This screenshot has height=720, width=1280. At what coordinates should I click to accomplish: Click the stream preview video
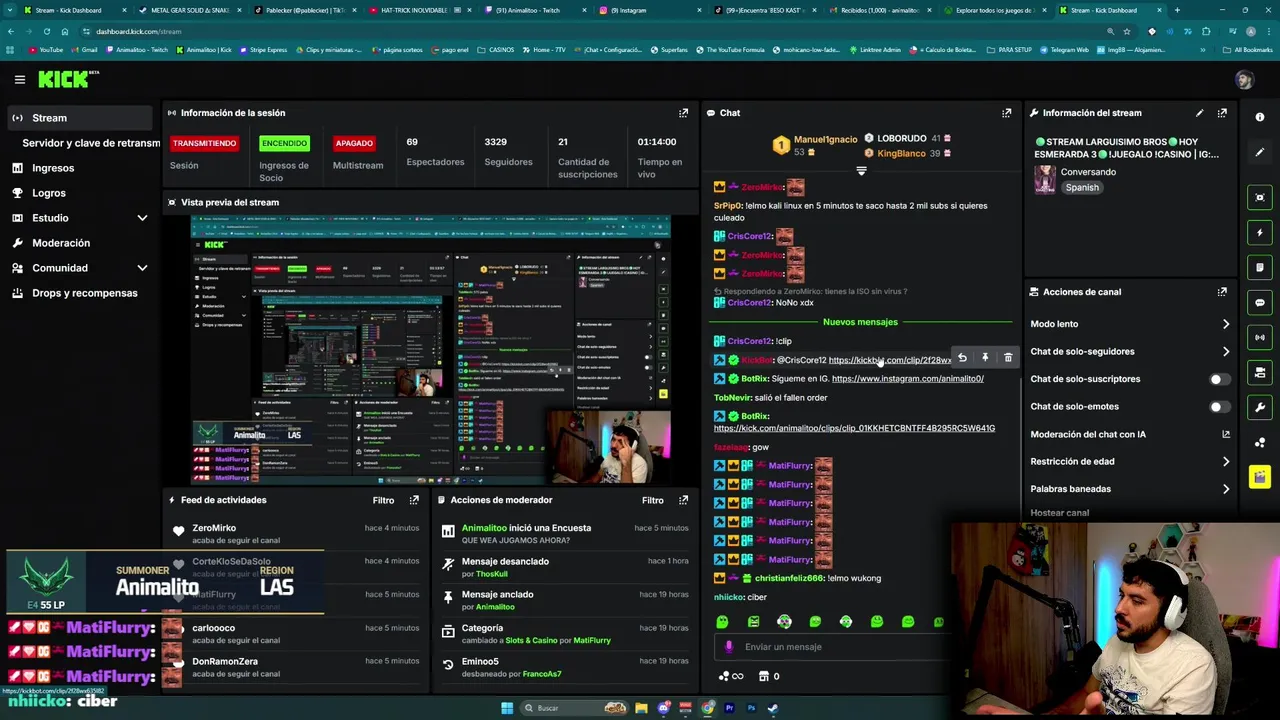[x=431, y=350]
